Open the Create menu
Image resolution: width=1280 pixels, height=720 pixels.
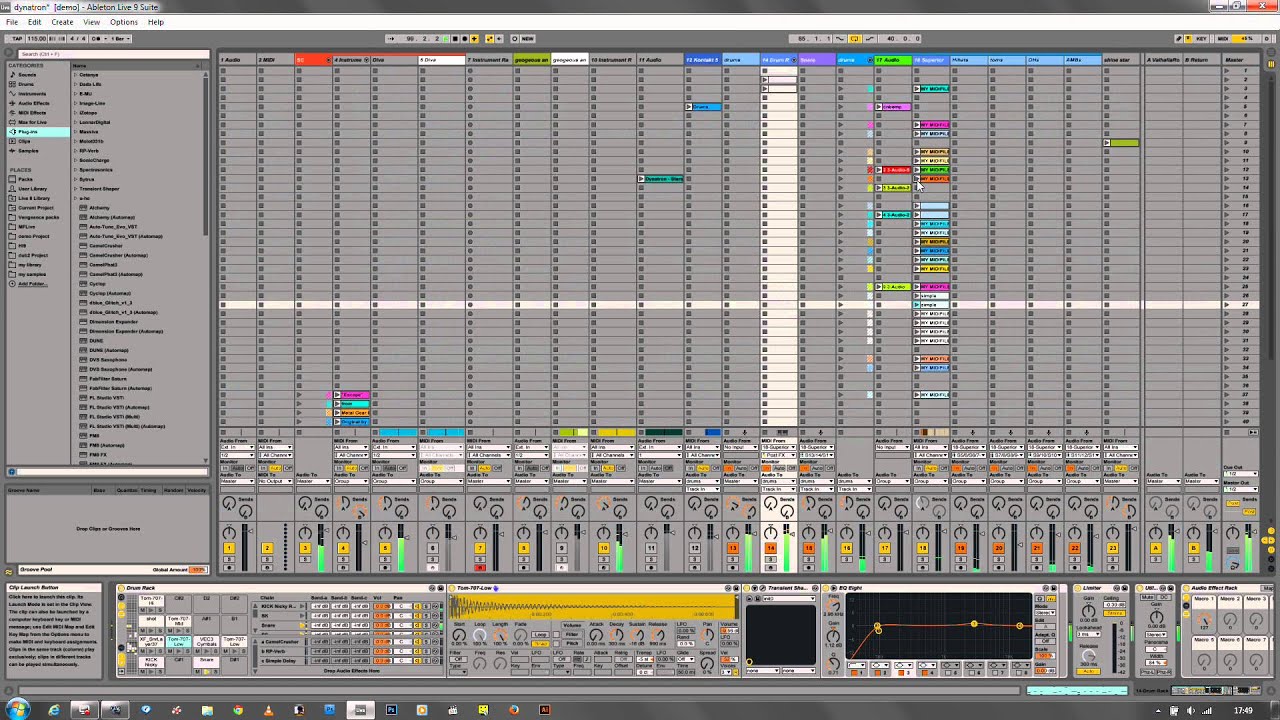tap(62, 22)
